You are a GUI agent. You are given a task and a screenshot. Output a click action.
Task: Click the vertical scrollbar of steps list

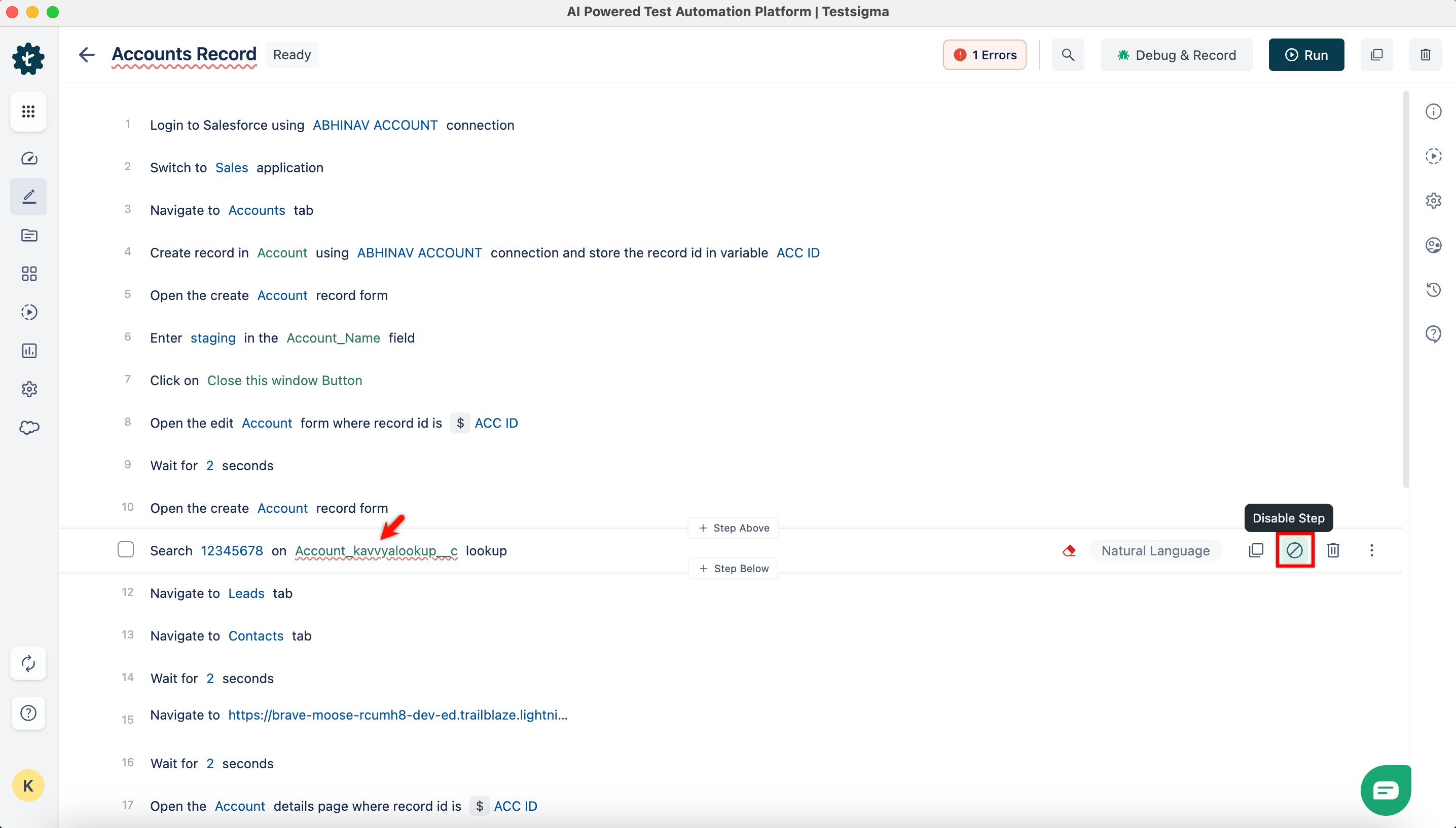pos(1405,290)
